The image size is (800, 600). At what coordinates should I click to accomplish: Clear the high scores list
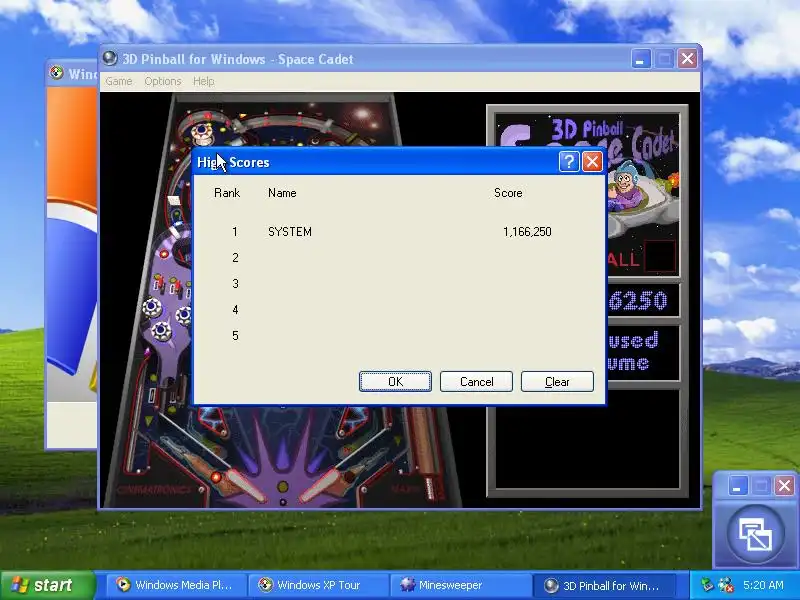(x=557, y=382)
